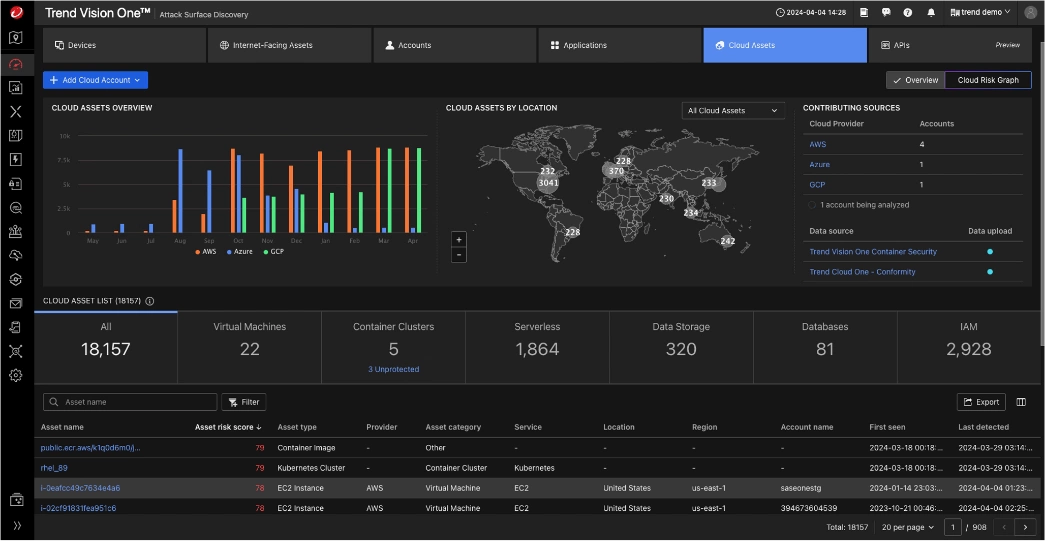
Task: Open the cloud security sidebar icon
Action: point(16,256)
